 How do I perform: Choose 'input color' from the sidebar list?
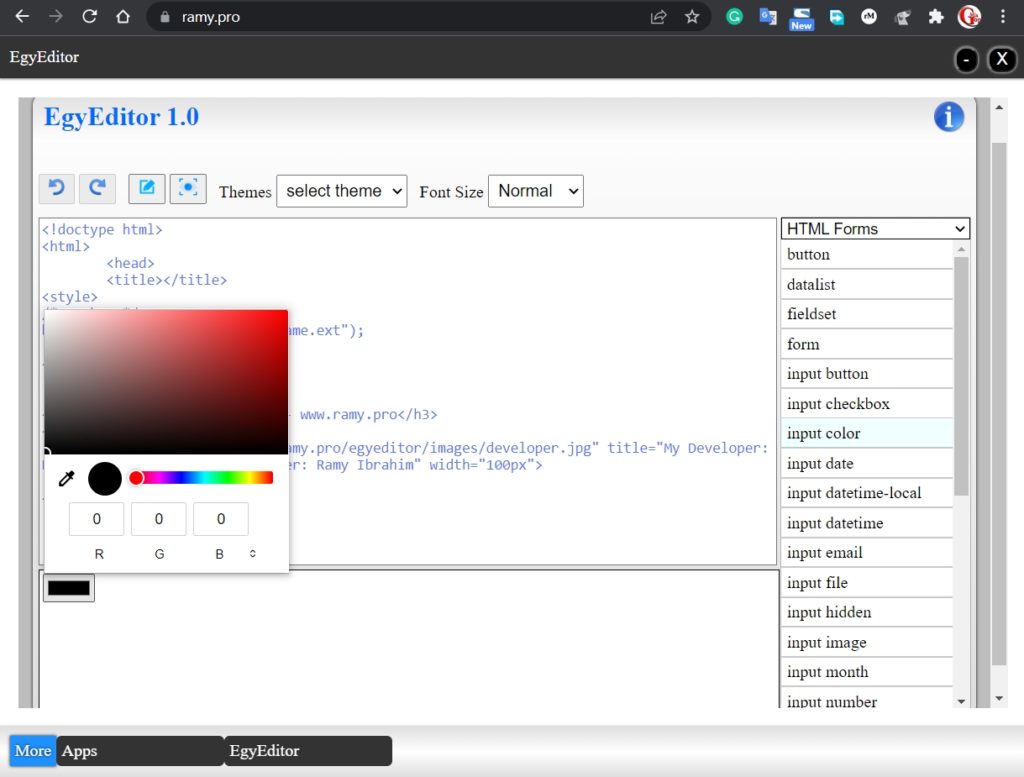pyautogui.click(x=822, y=433)
